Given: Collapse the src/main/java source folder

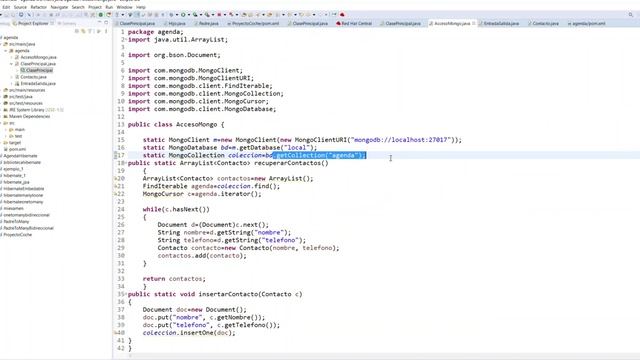Looking at the screenshot, I should (x=2, y=44).
